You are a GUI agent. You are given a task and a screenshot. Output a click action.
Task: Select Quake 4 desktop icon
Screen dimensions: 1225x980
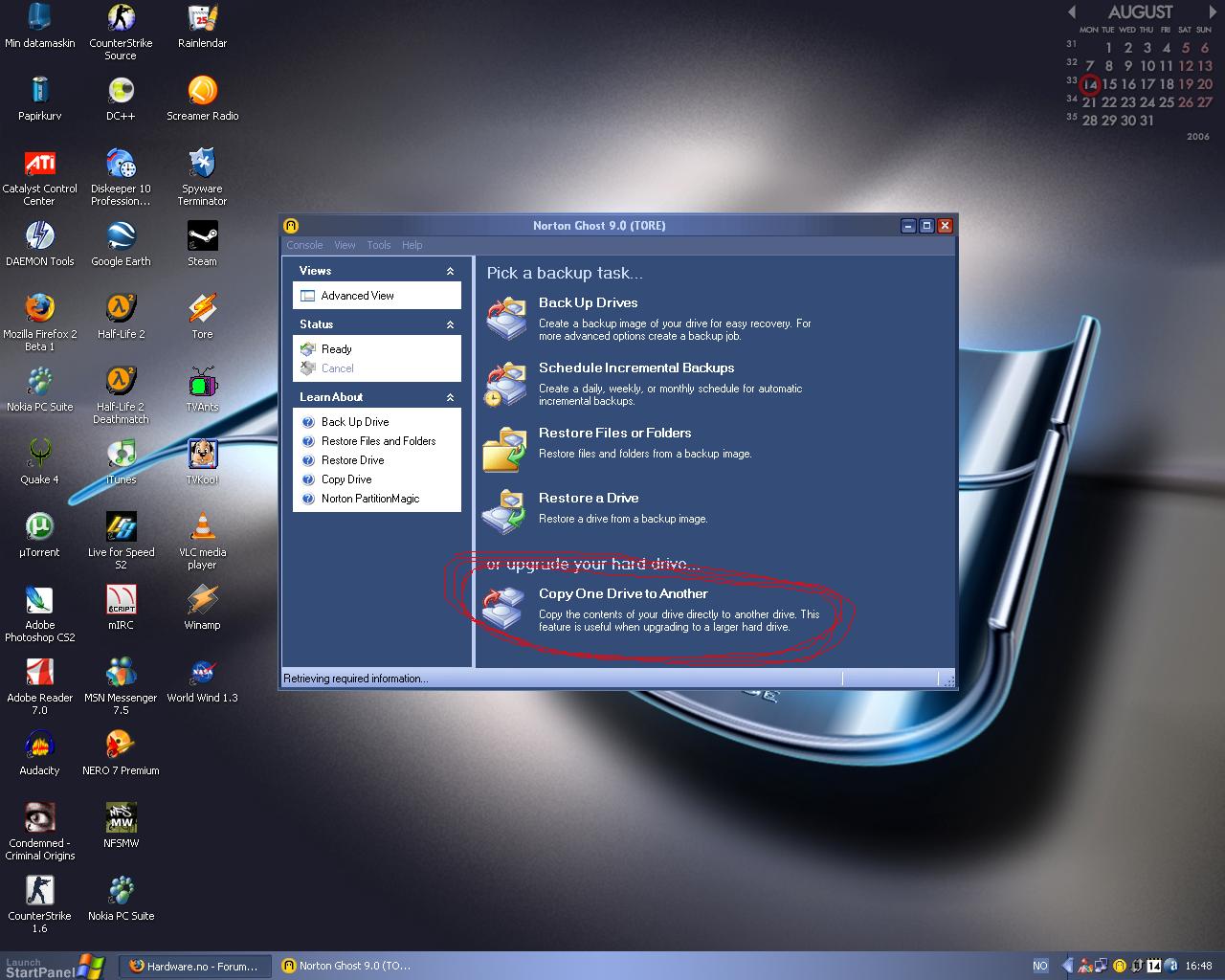point(39,462)
